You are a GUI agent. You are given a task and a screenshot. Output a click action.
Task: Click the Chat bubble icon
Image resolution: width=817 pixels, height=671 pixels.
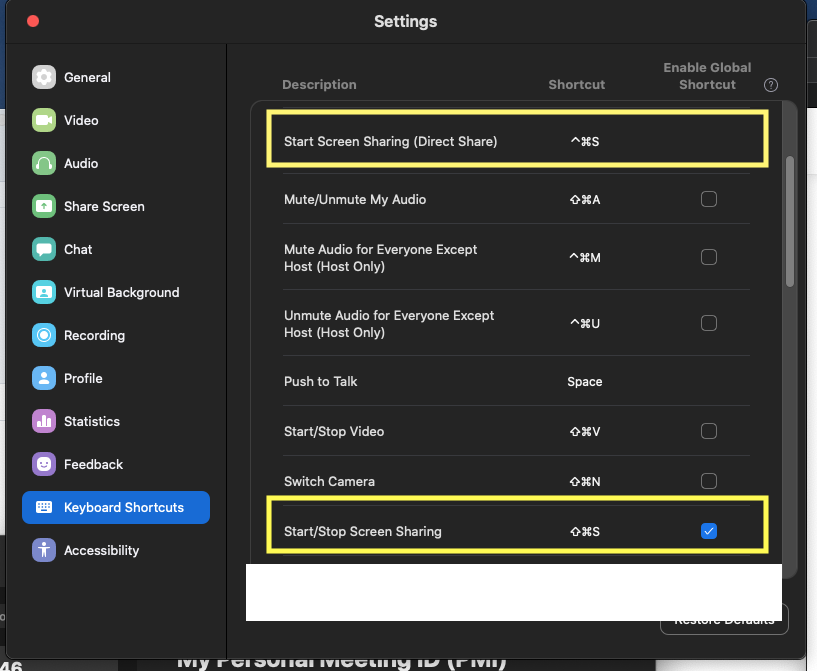coord(44,250)
